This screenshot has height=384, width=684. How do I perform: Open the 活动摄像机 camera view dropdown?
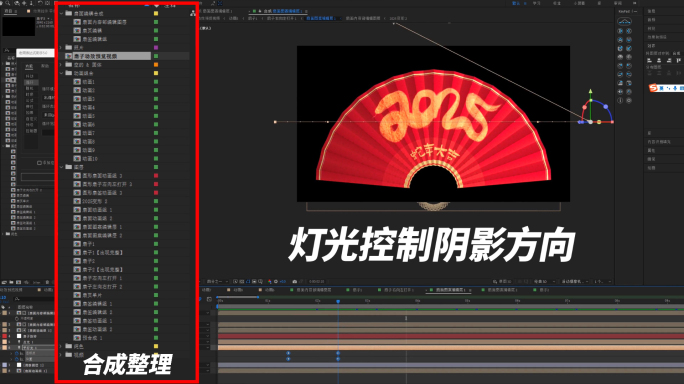(575, 281)
